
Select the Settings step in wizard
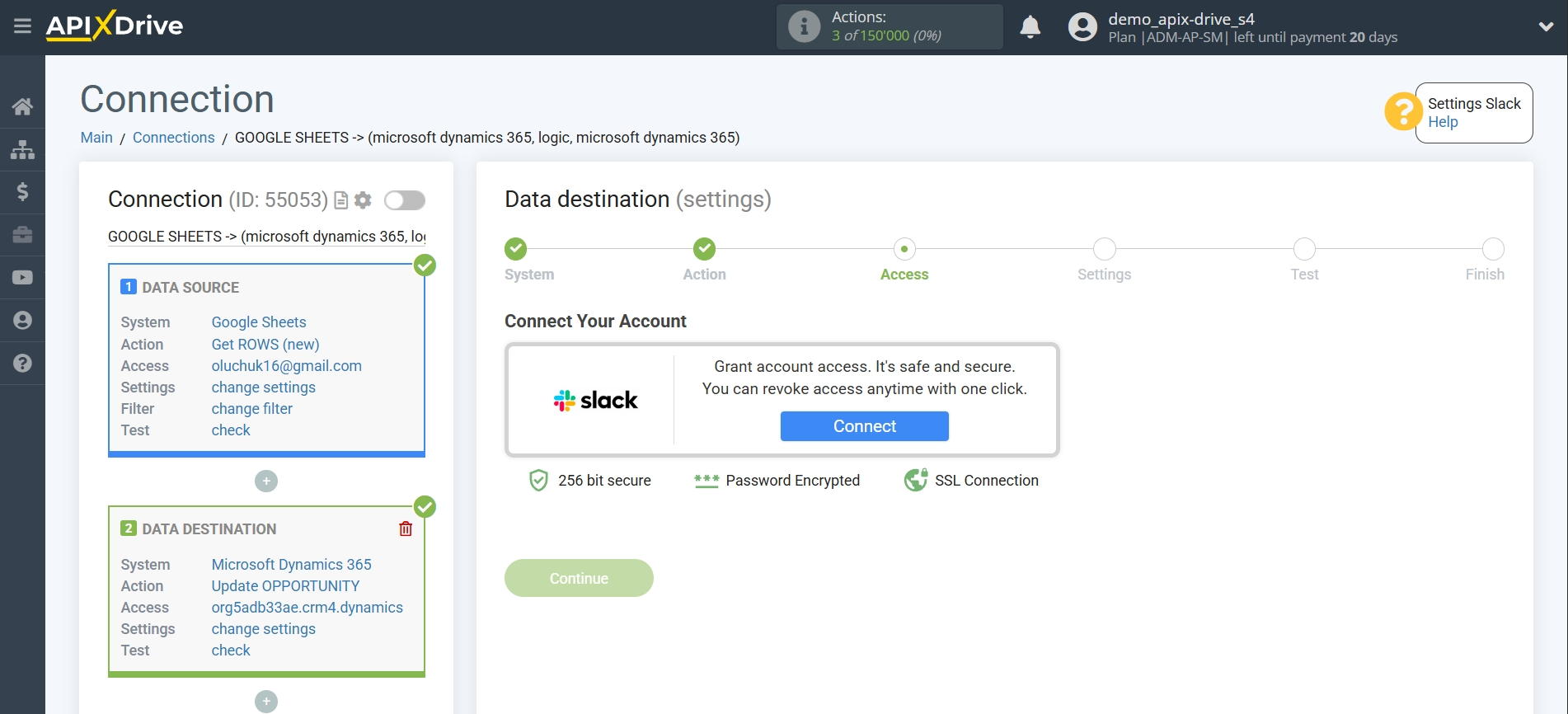[1105, 249]
